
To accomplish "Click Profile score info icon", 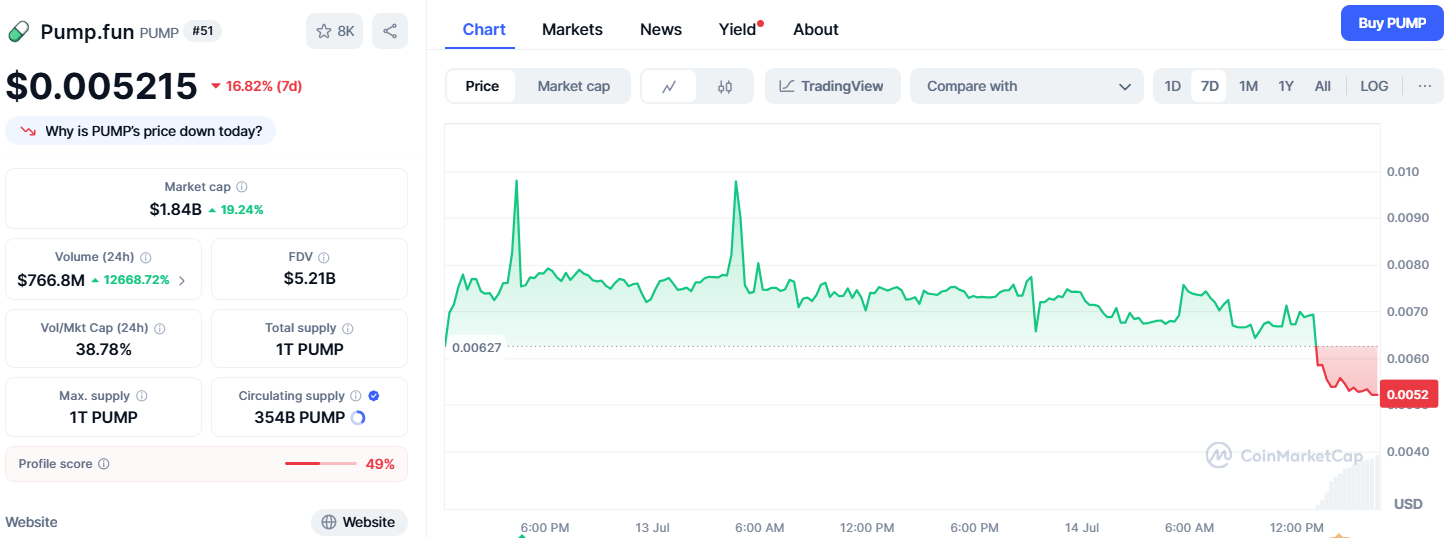I will pos(104,464).
